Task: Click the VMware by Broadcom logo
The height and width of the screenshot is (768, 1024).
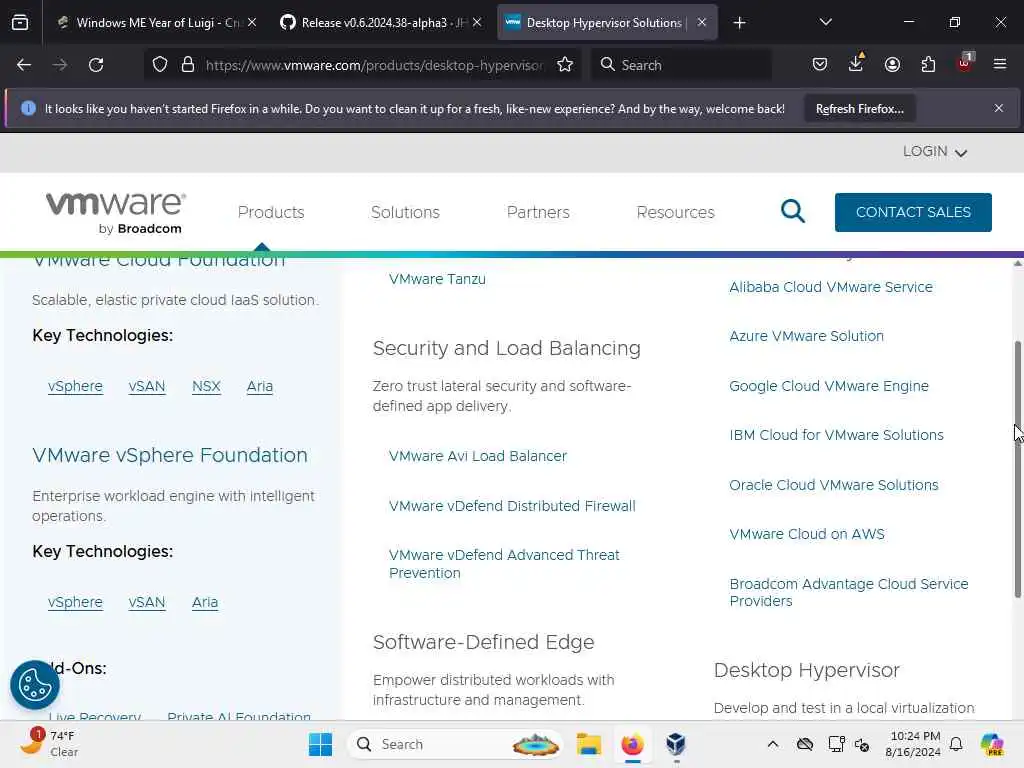Action: point(116,213)
